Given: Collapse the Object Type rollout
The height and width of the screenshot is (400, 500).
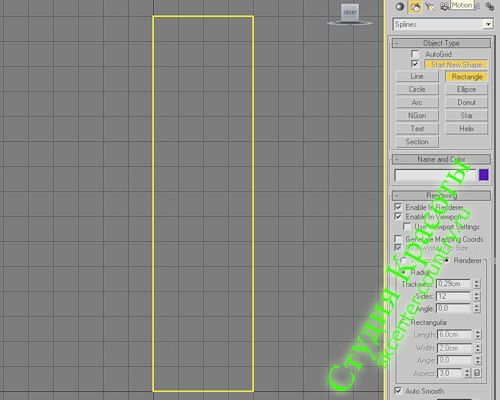Looking at the screenshot, I should (x=441, y=43).
